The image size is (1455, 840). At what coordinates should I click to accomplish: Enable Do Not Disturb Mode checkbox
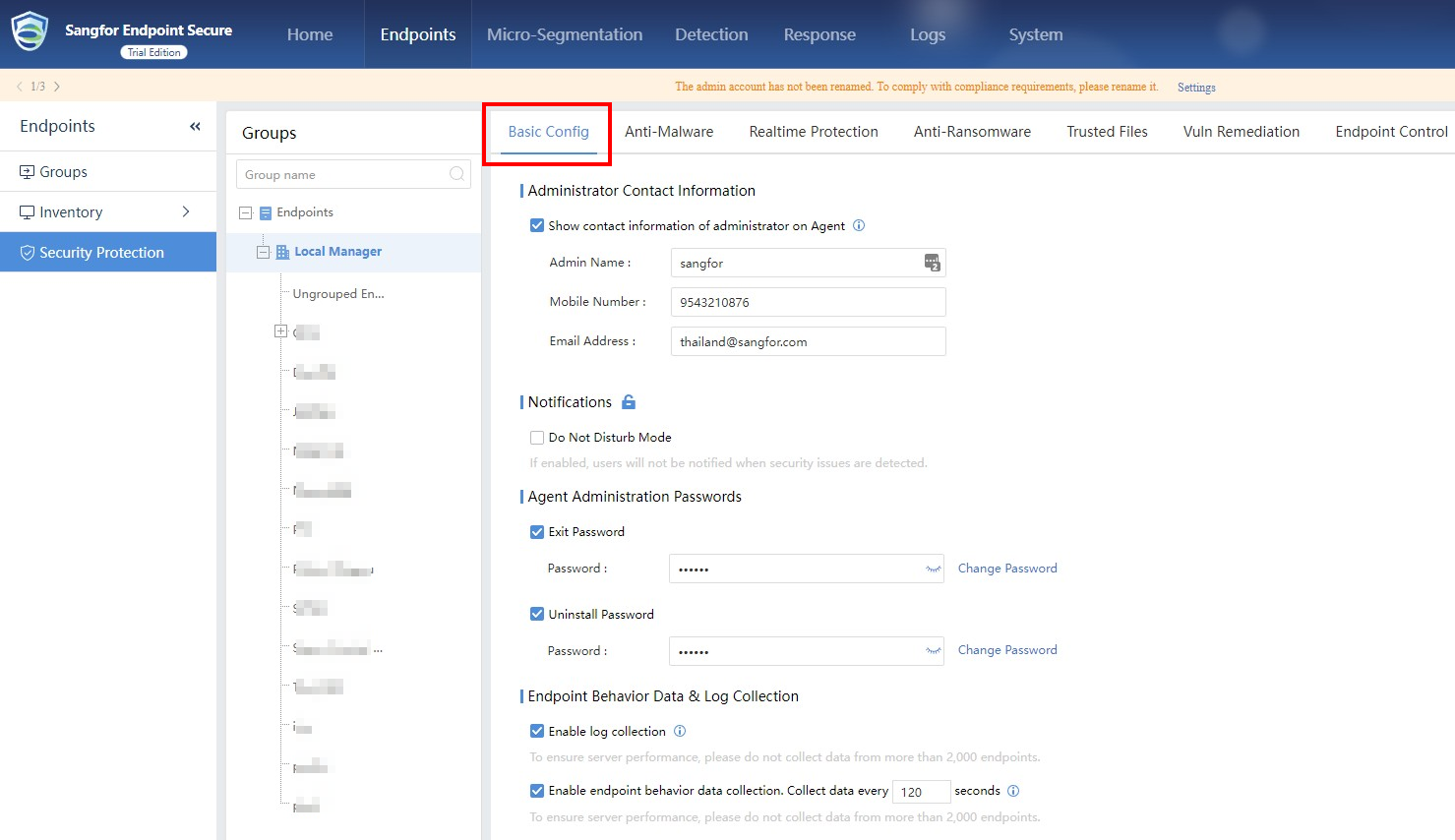pos(537,438)
